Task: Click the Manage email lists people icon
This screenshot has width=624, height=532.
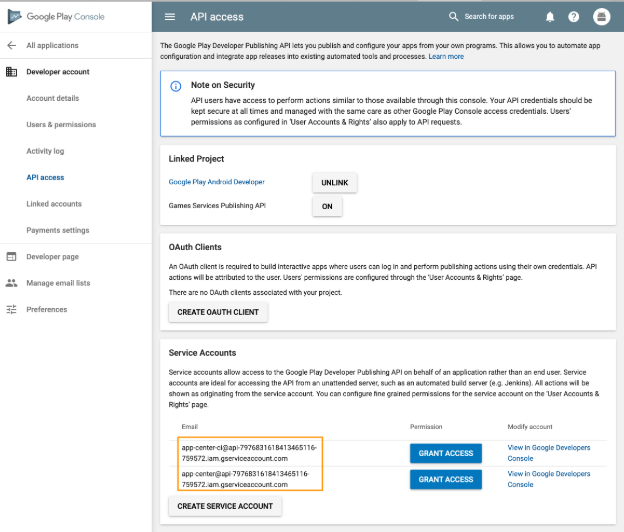Action: [12, 283]
